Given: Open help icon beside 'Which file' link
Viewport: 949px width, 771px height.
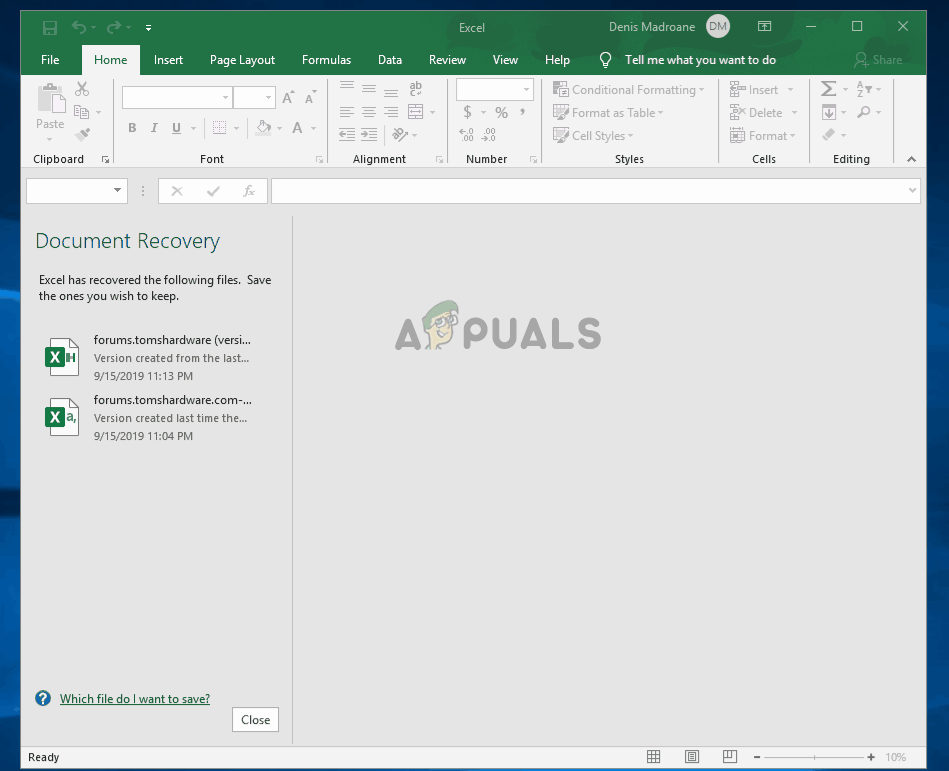Looking at the screenshot, I should tap(43, 699).
